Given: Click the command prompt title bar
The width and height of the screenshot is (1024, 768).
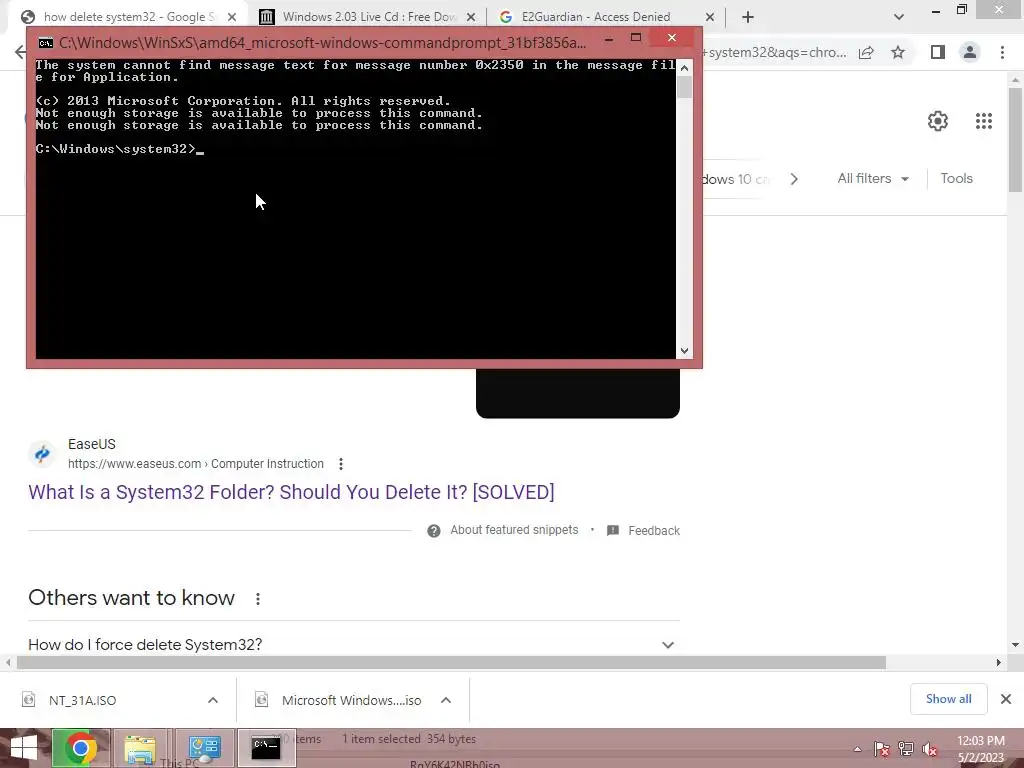Looking at the screenshot, I should (x=322, y=43).
